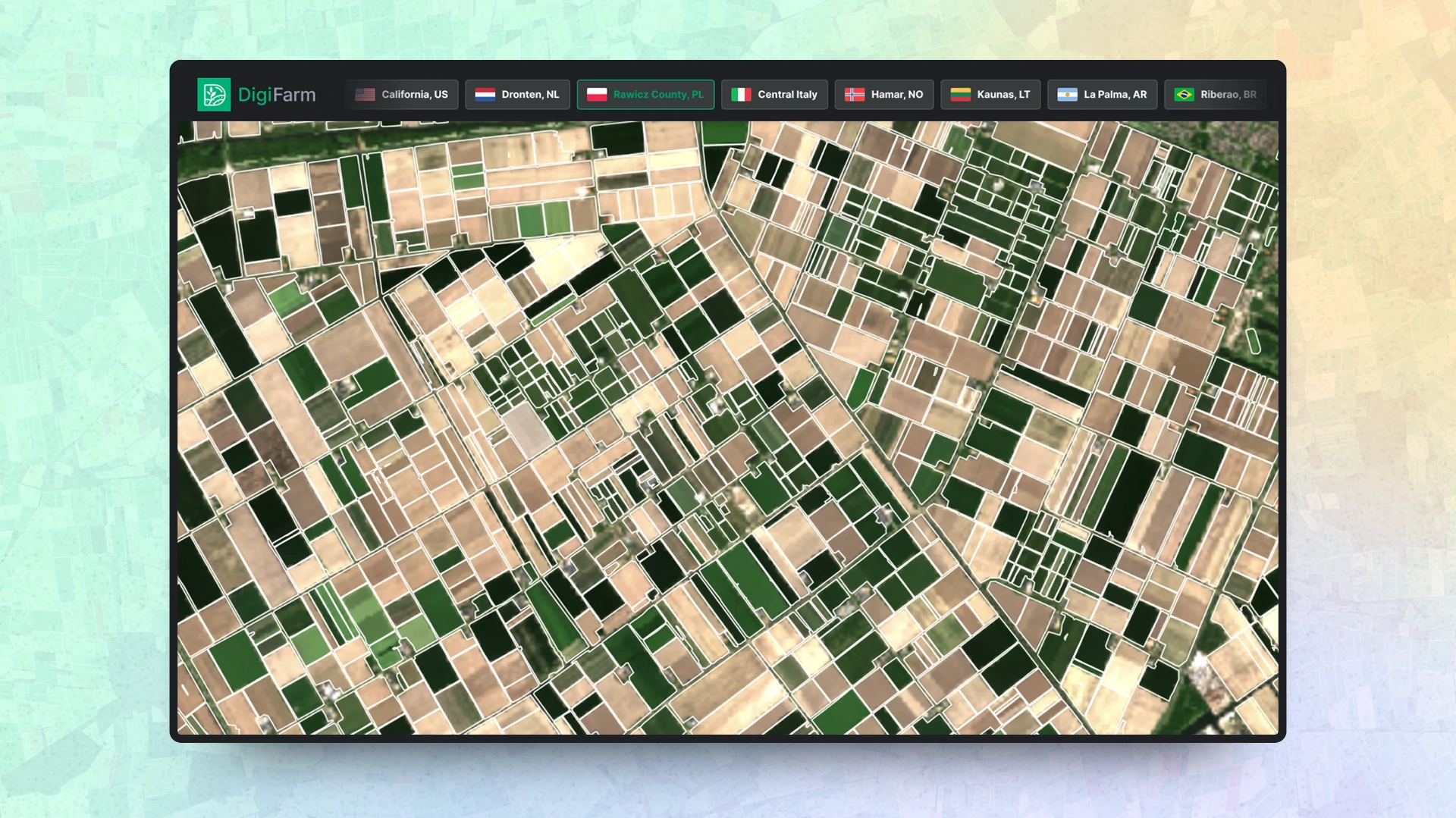
Task: Click the Poland flag icon
Action: point(598,95)
